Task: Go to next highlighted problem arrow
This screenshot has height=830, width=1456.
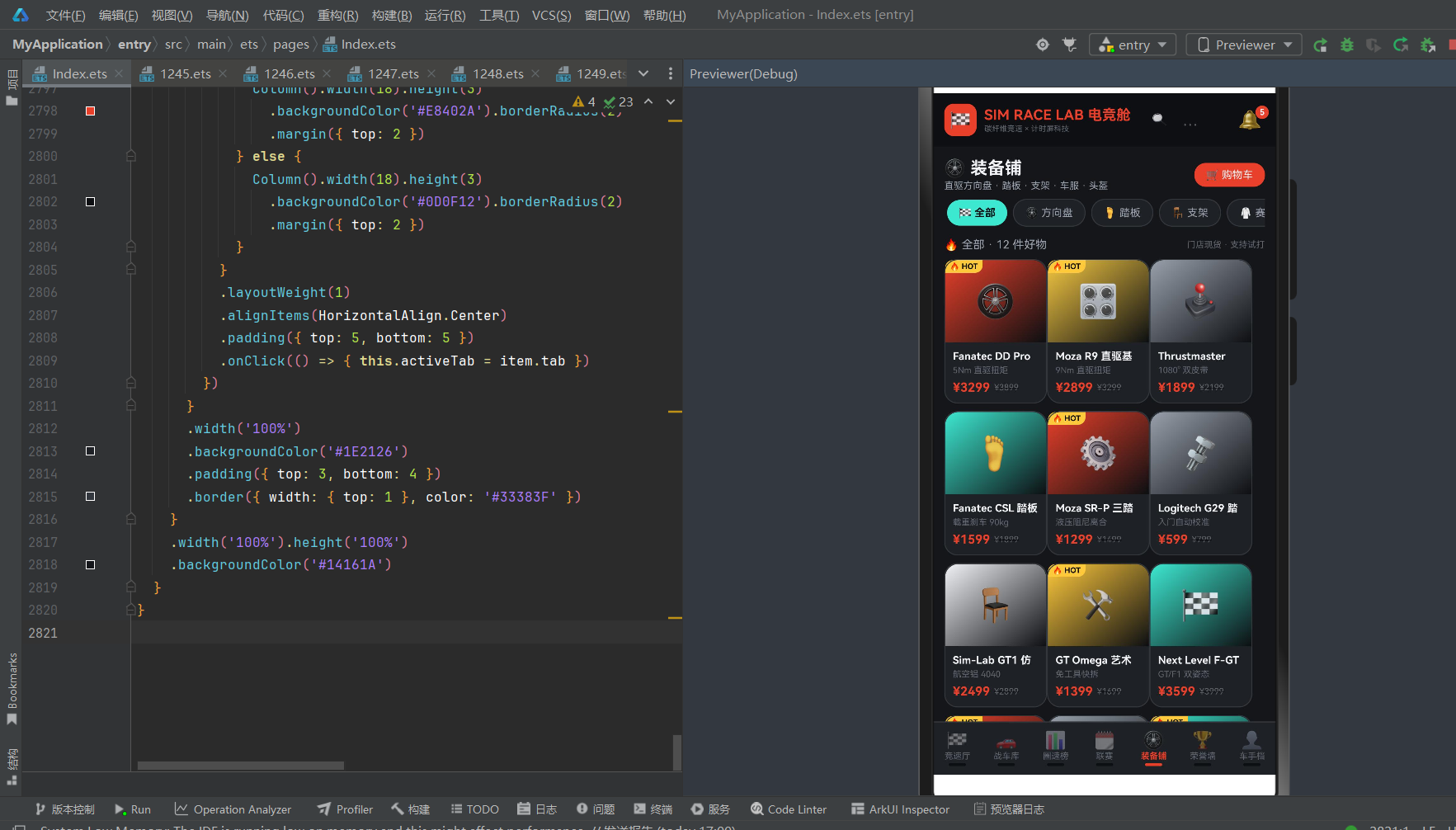Action: (671, 101)
